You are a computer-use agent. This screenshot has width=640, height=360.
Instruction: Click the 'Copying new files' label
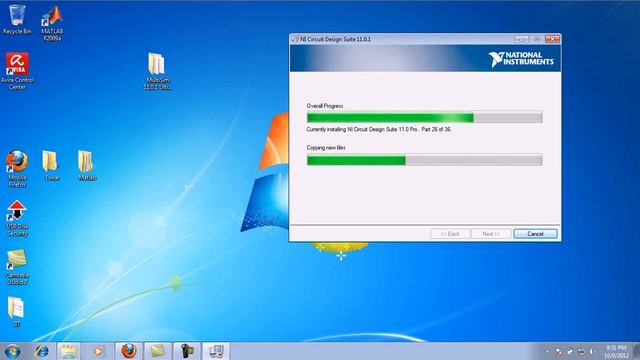[326, 148]
